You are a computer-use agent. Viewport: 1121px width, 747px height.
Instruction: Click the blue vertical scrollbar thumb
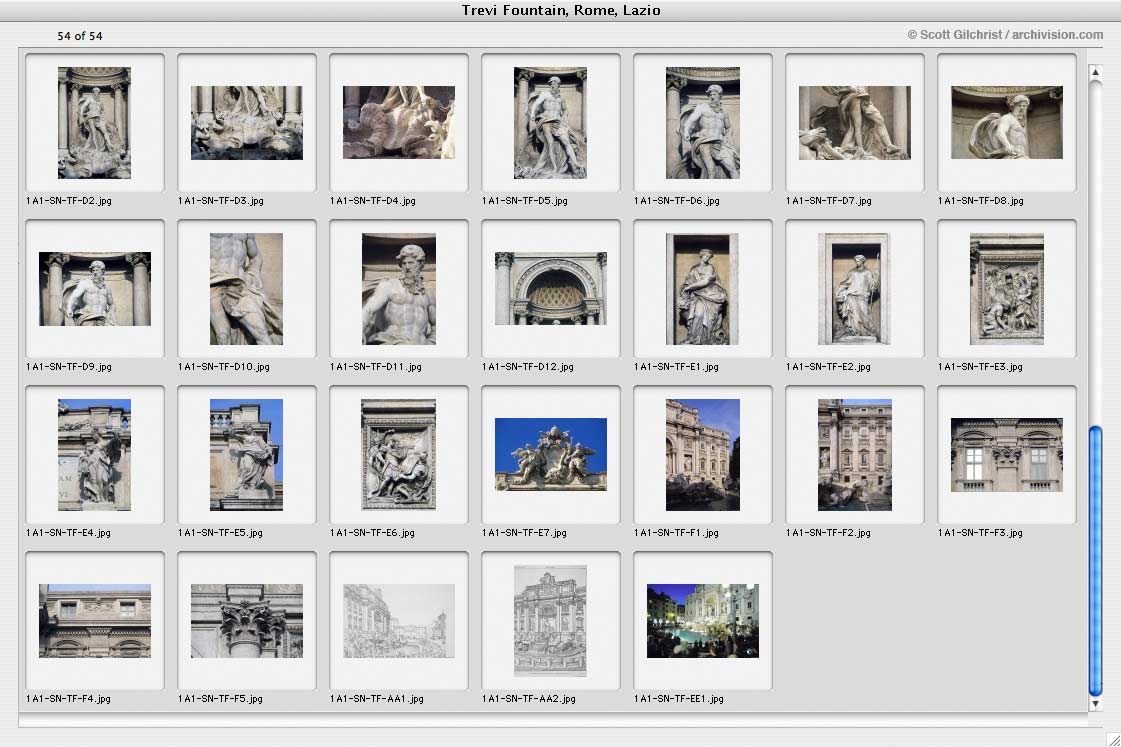[x=1095, y=560]
